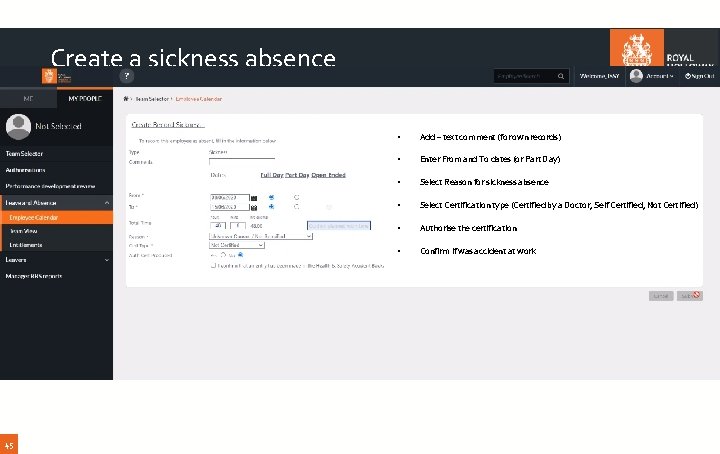Open Entitlements in sidebar
720x454 pixels.
click(56, 245)
